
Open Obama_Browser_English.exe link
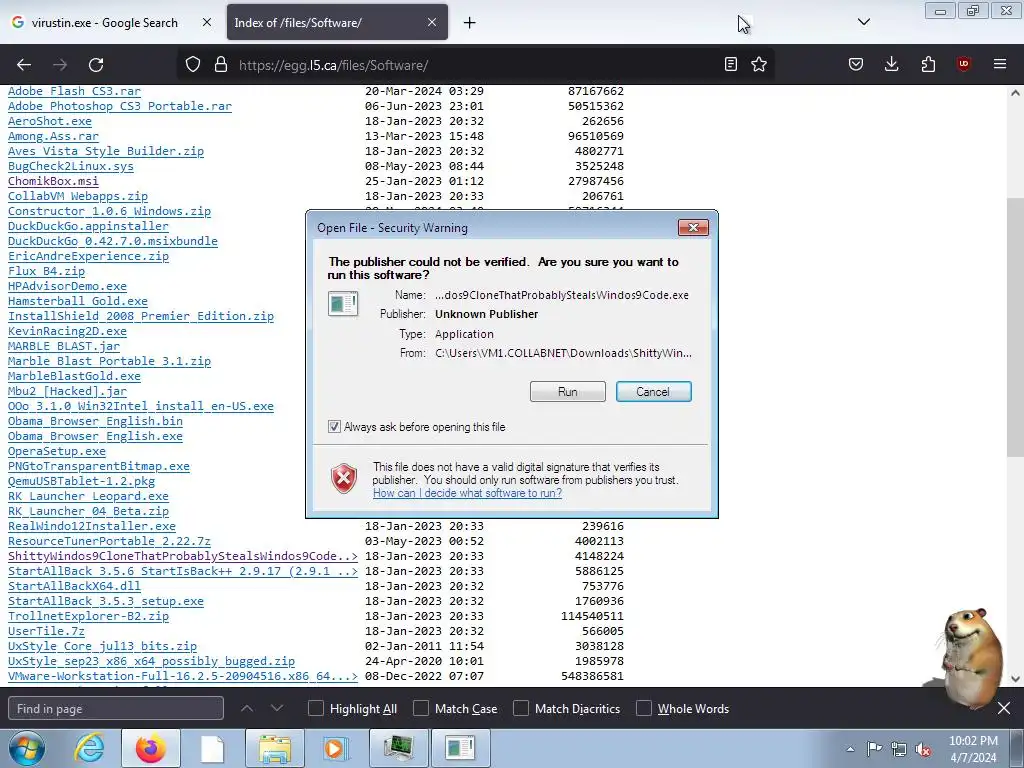click(95, 436)
